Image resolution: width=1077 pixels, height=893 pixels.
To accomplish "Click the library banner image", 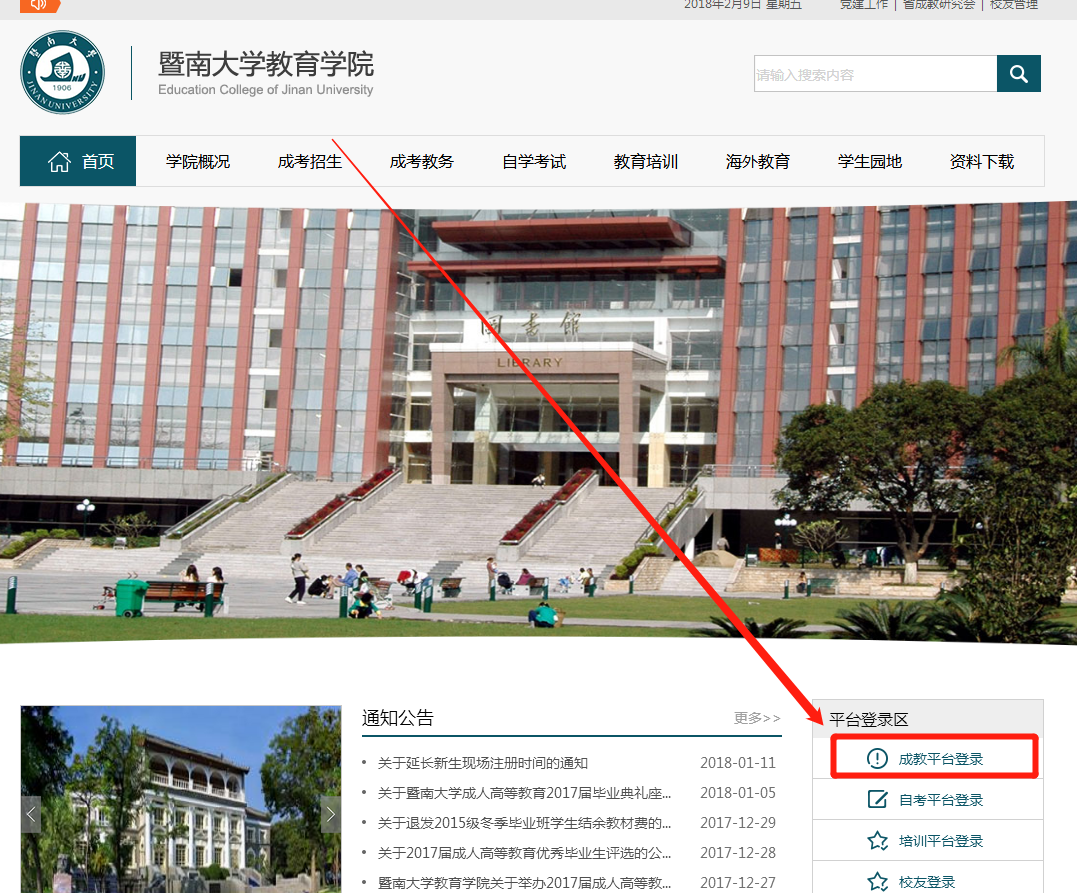I will tap(538, 422).
